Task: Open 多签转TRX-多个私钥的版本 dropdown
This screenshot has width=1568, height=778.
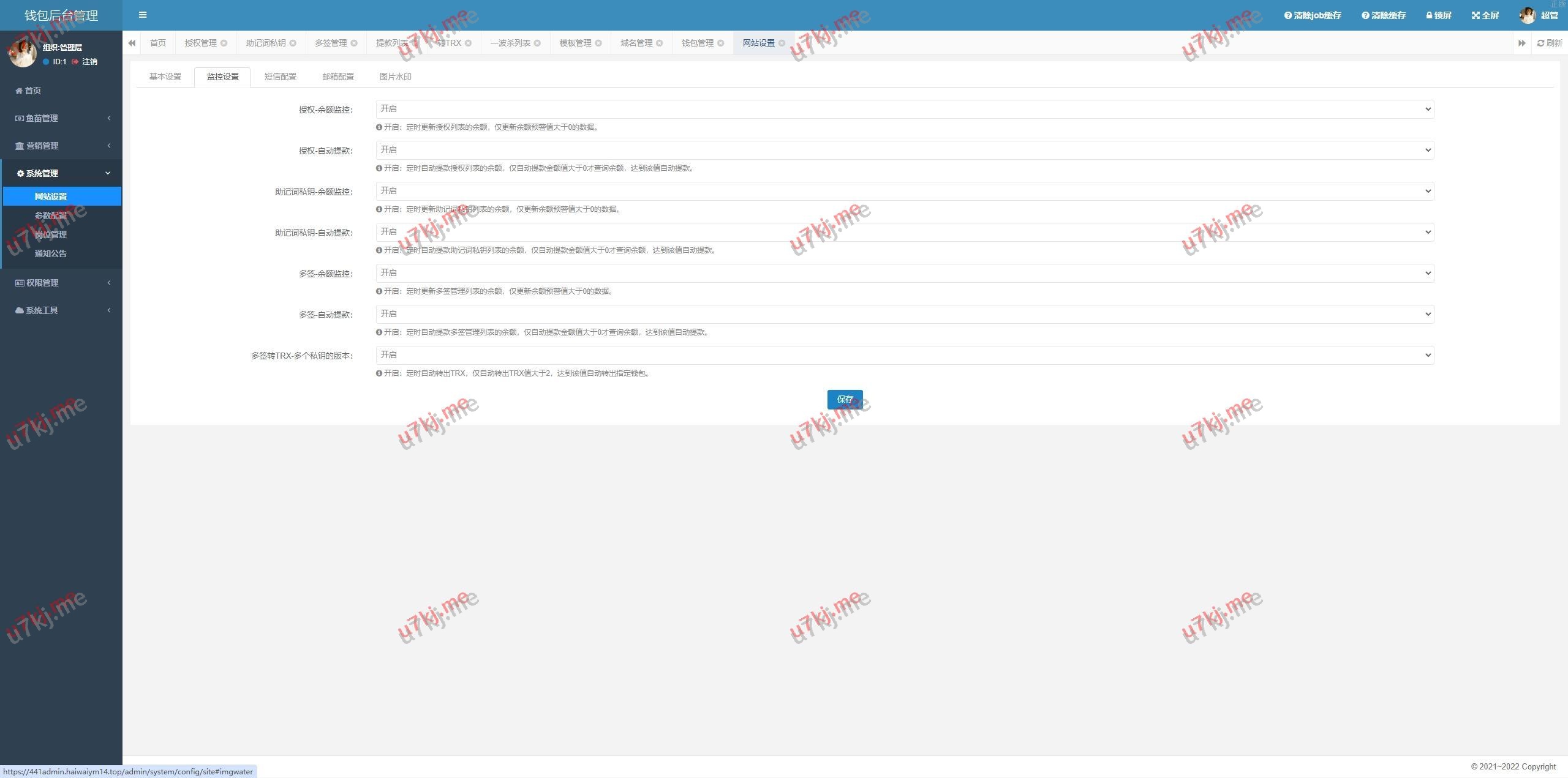Action: (x=904, y=355)
